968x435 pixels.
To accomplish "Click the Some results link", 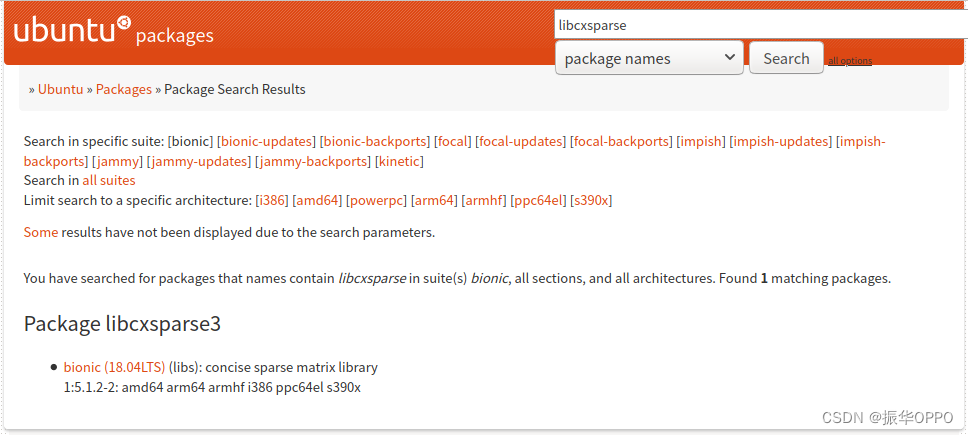I will point(41,233).
